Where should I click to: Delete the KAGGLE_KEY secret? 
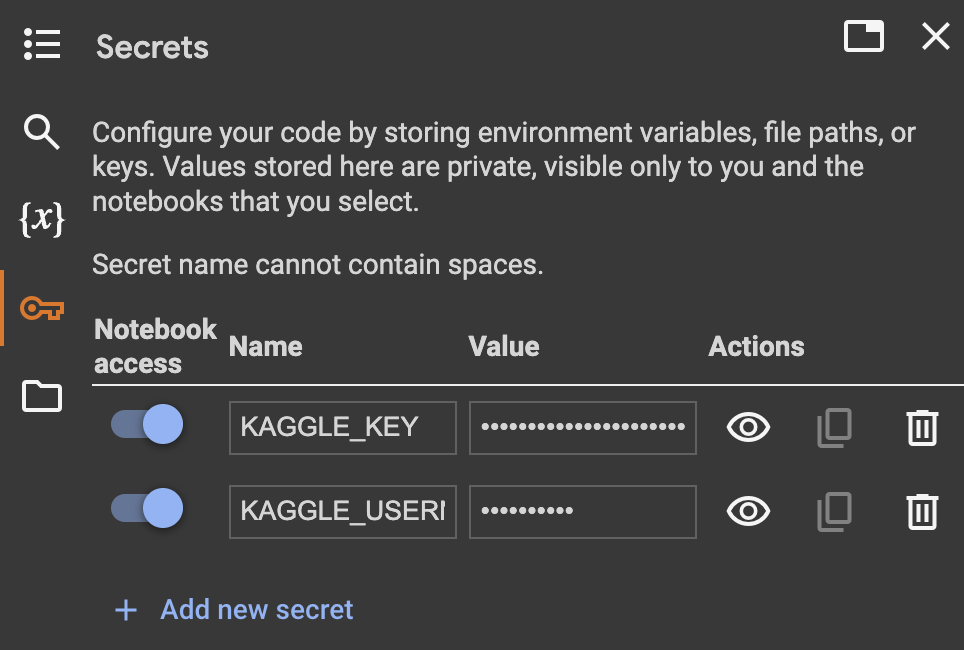(922, 427)
